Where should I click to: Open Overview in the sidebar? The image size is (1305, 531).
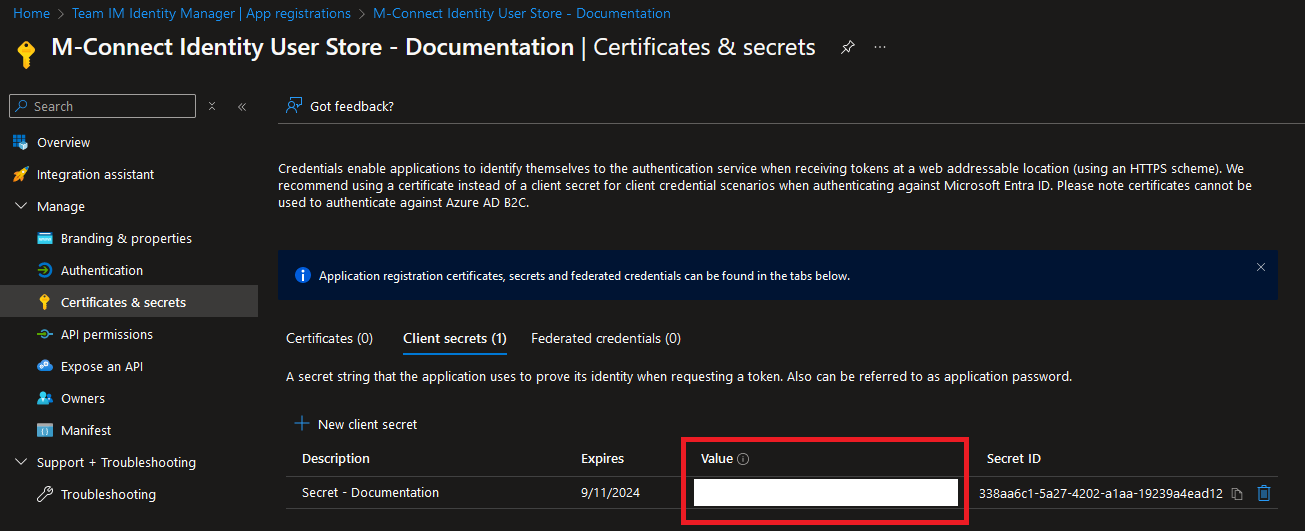pyautogui.click(x=63, y=142)
